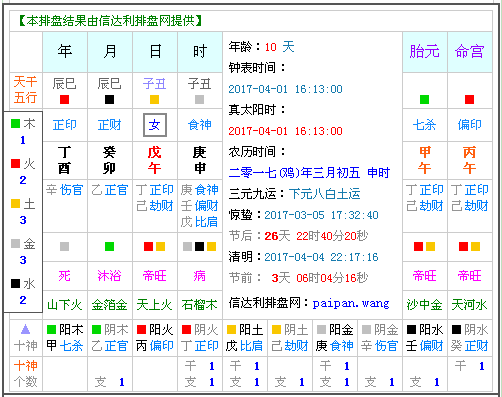Click the 金箔金 nayin label
Screen dimensions: 502x397
[x=110, y=305]
